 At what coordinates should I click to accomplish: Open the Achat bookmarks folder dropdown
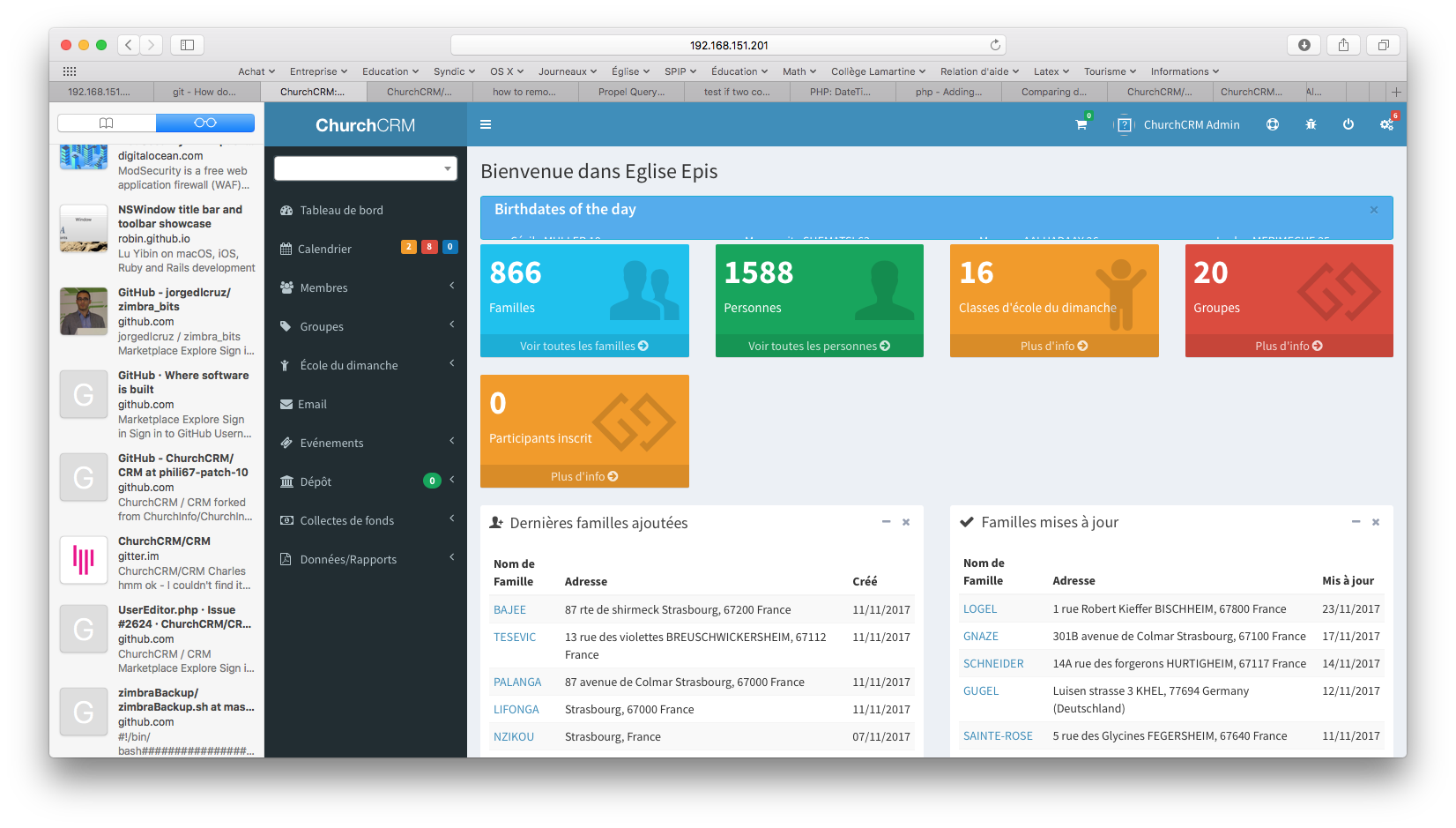(256, 71)
